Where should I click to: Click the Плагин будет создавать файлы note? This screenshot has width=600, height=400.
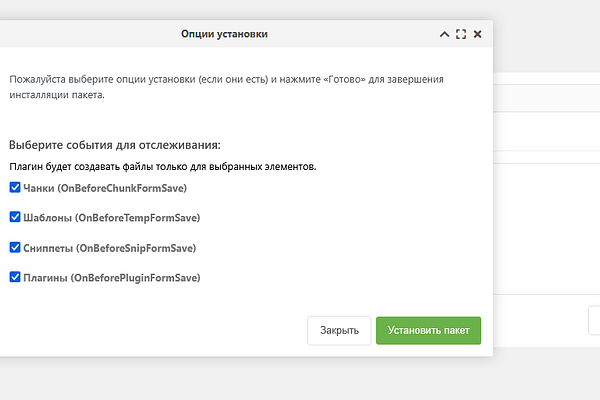(163, 167)
